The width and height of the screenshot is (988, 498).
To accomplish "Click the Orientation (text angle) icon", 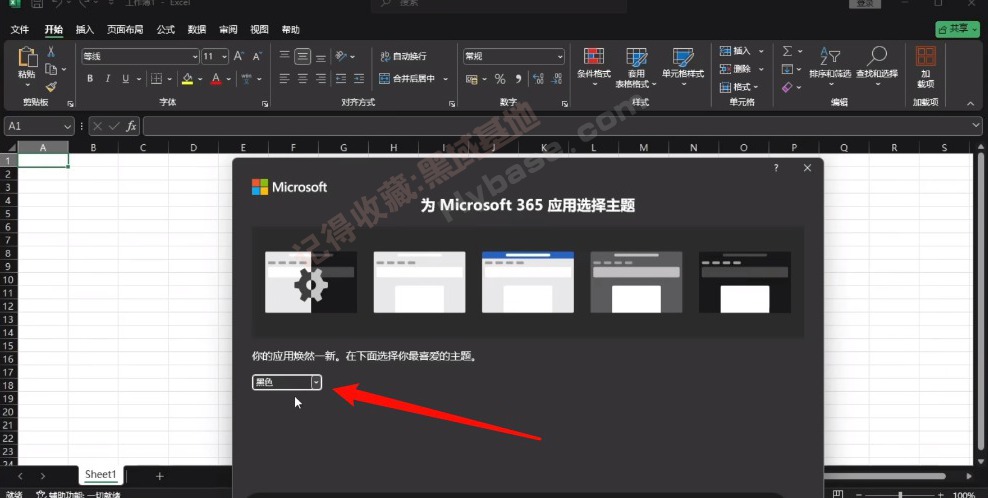I will pyautogui.click(x=341, y=56).
